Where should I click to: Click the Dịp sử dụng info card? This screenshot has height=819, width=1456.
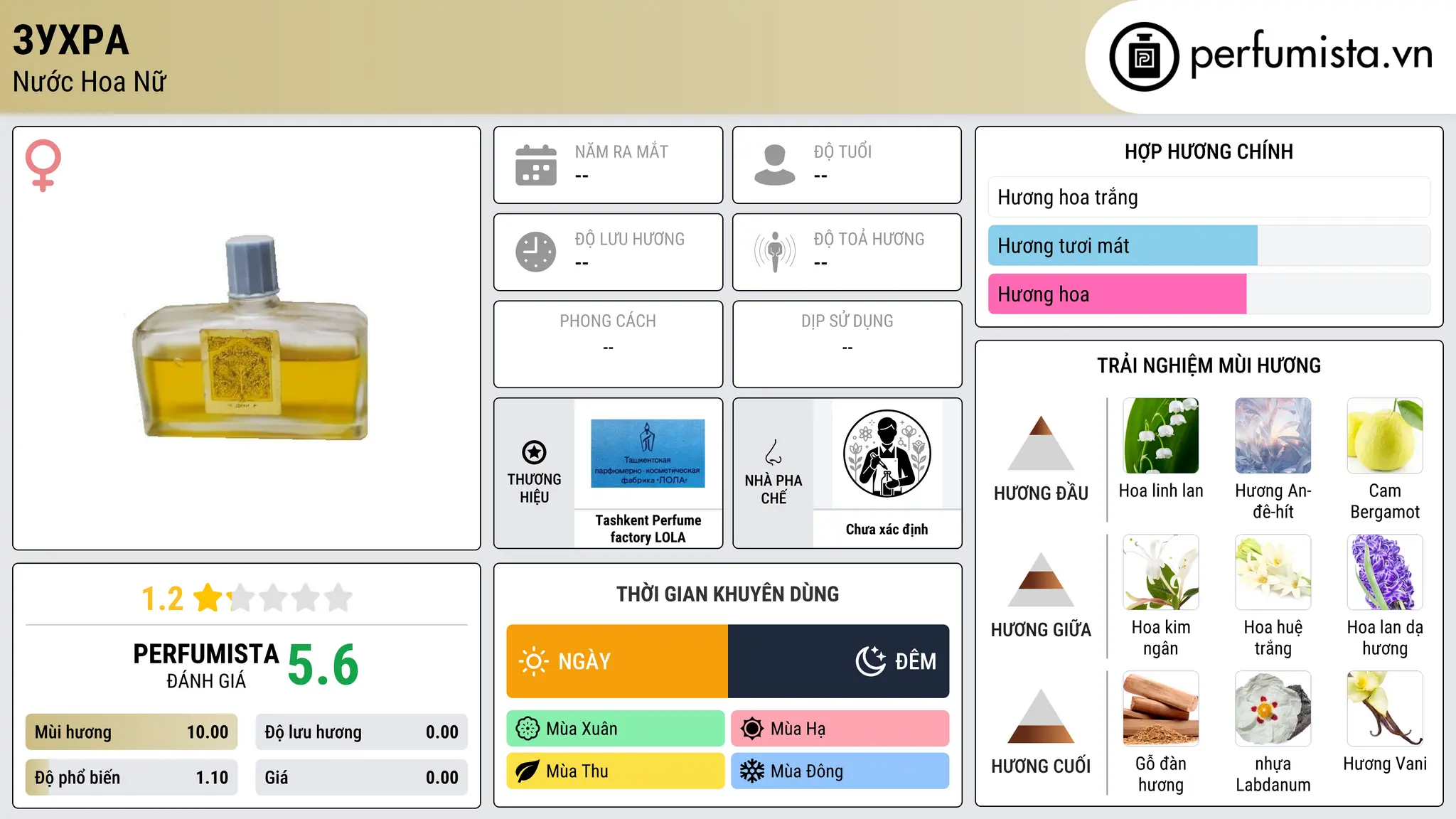pos(847,344)
